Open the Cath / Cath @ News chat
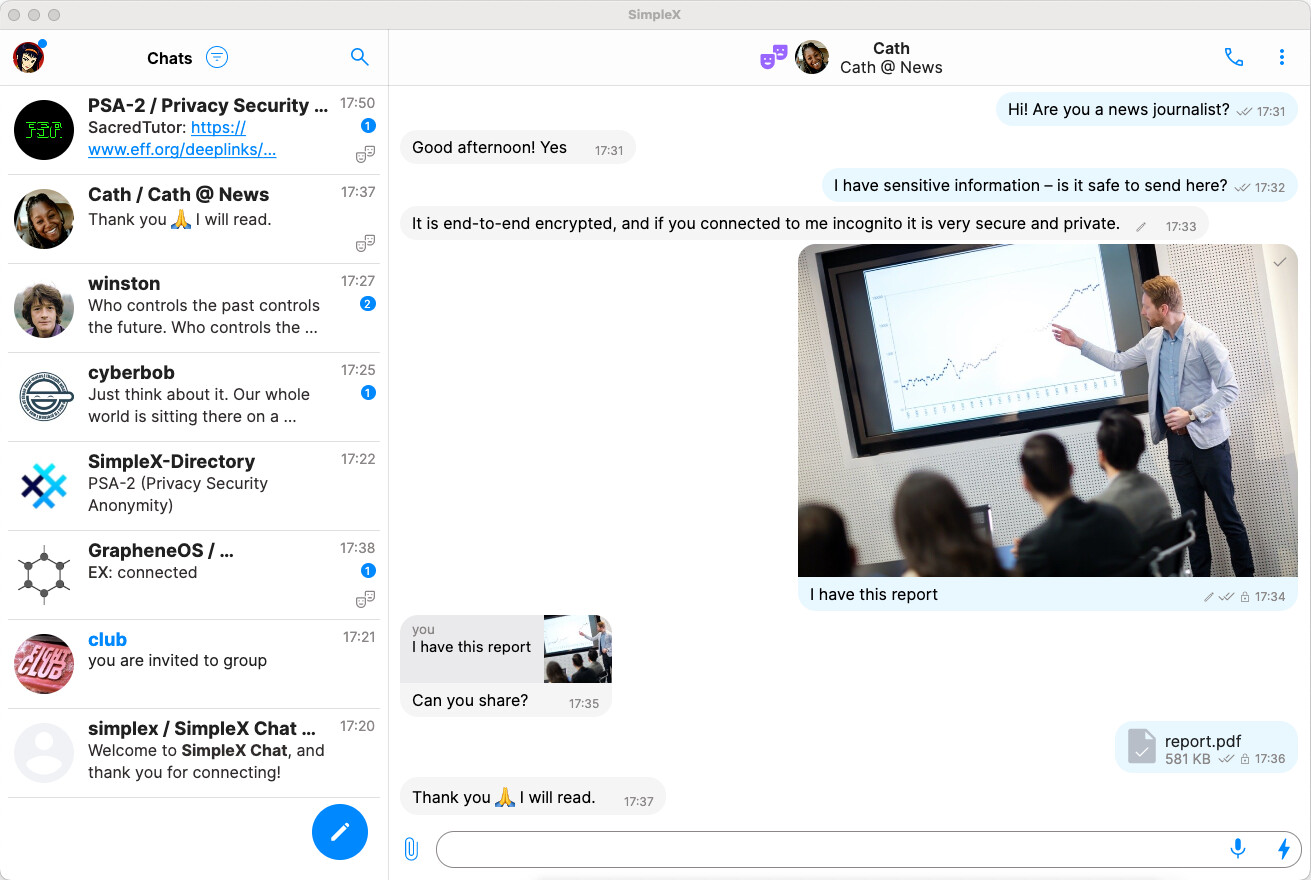 (194, 219)
